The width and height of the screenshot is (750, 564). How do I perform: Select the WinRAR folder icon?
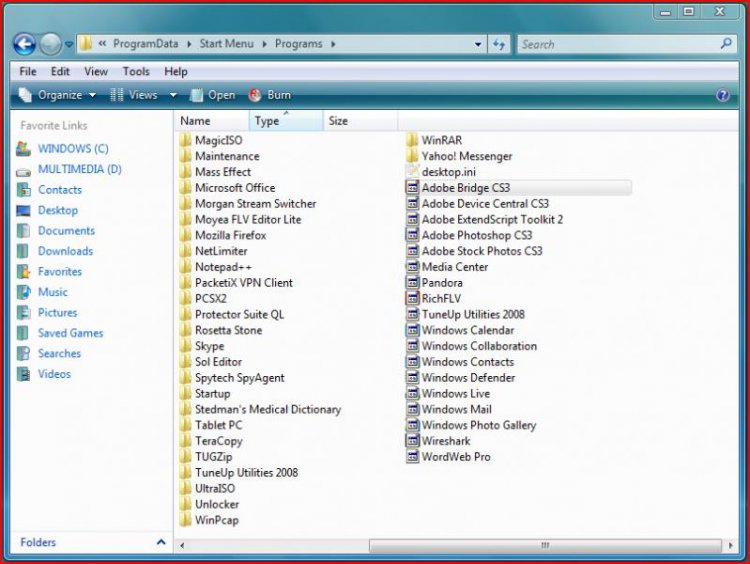[x=412, y=141]
